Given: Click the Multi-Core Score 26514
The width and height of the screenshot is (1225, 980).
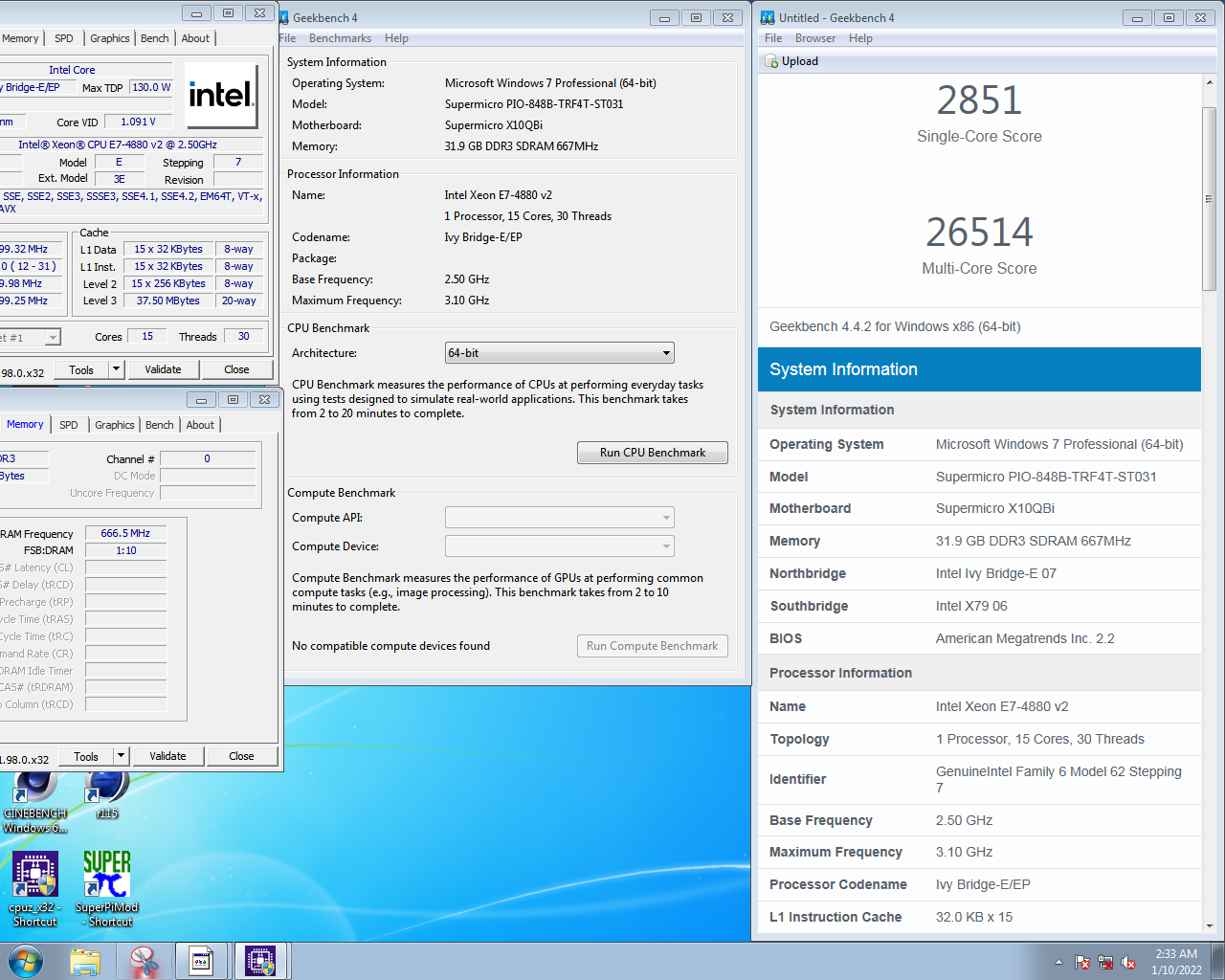Looking at the screenshot, I should 979,233.
